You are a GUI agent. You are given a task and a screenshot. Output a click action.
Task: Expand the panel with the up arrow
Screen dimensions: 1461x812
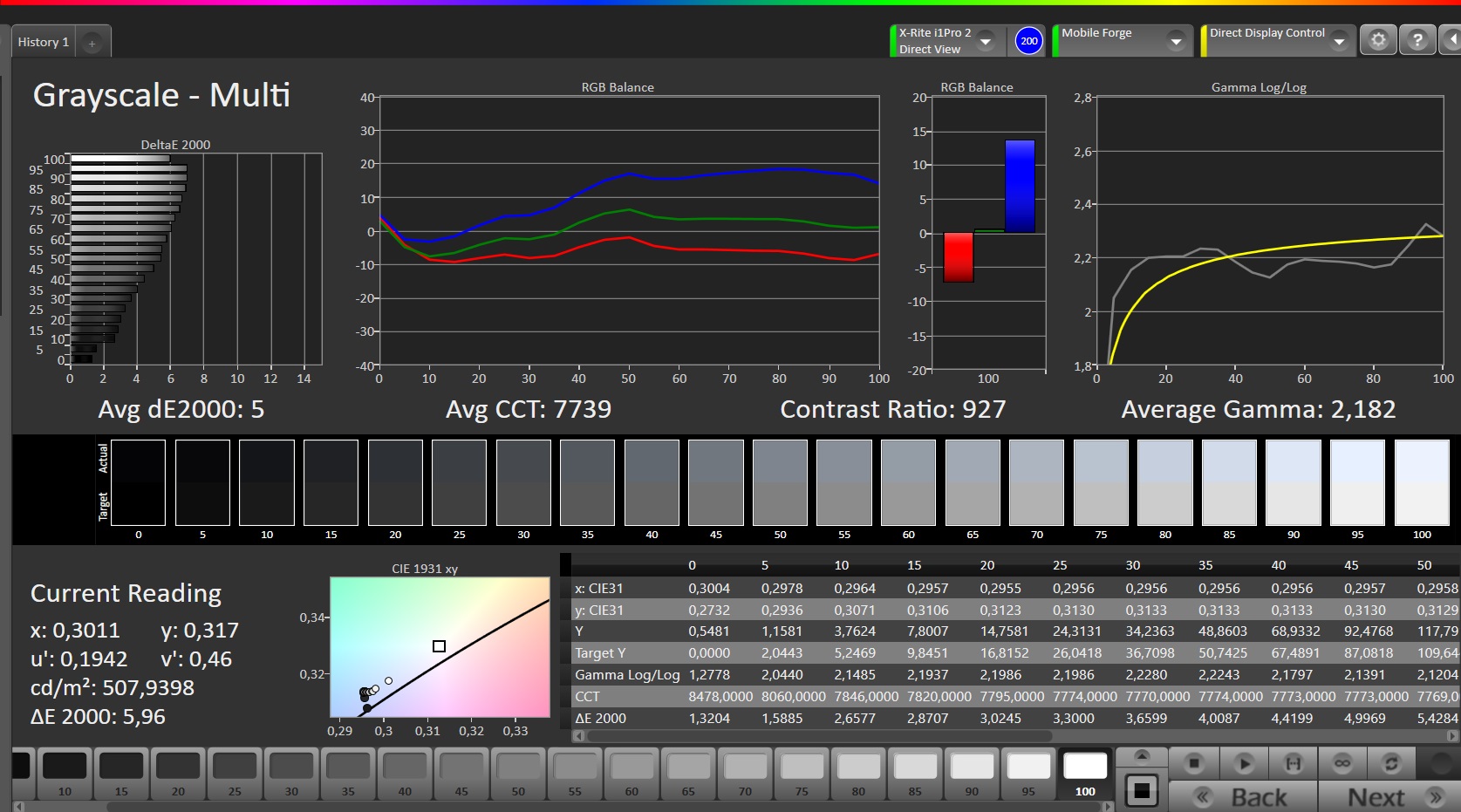[x=1141, y=755]
